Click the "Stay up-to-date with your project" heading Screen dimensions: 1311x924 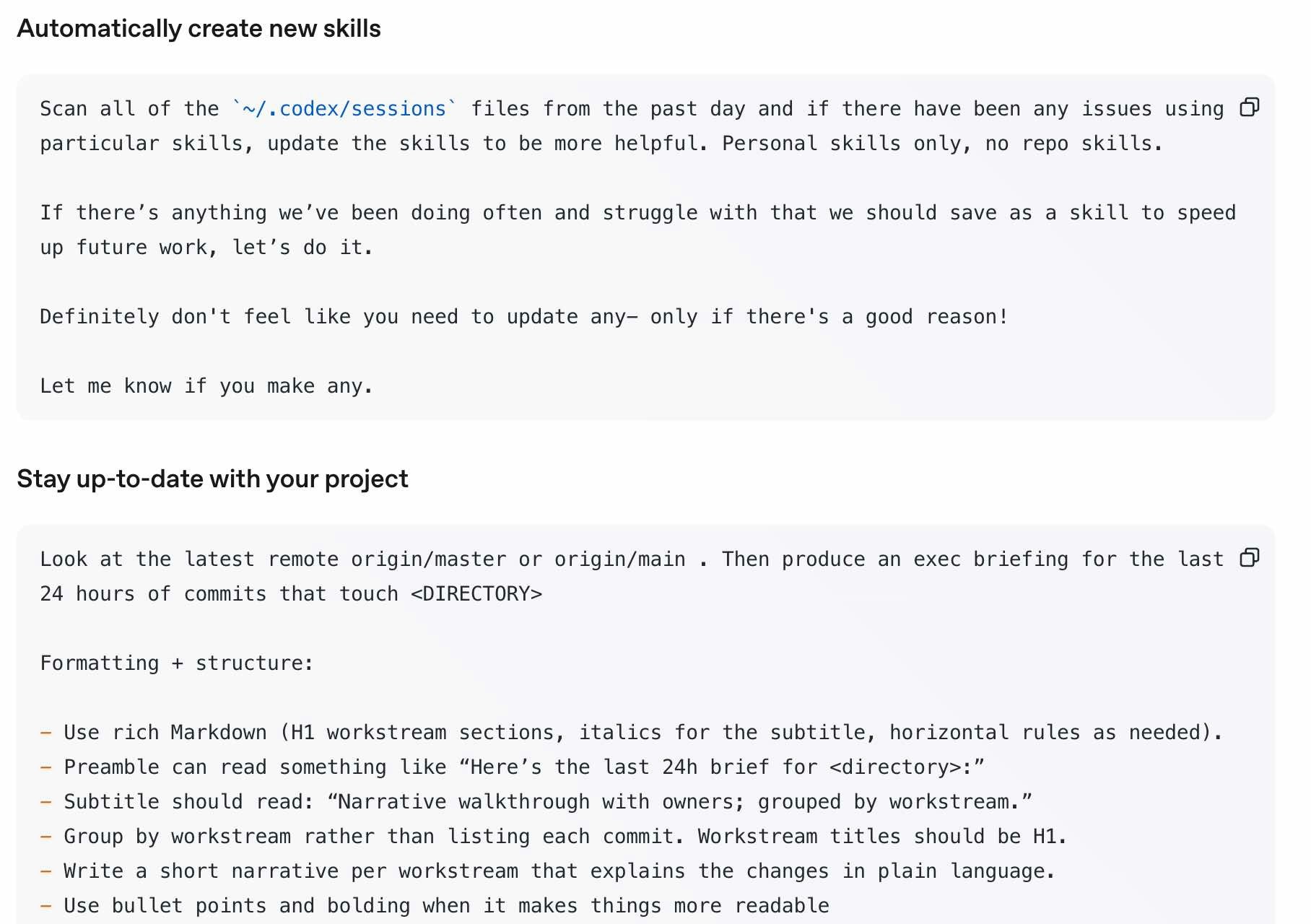pyautogui.click(x=212, y=479)
